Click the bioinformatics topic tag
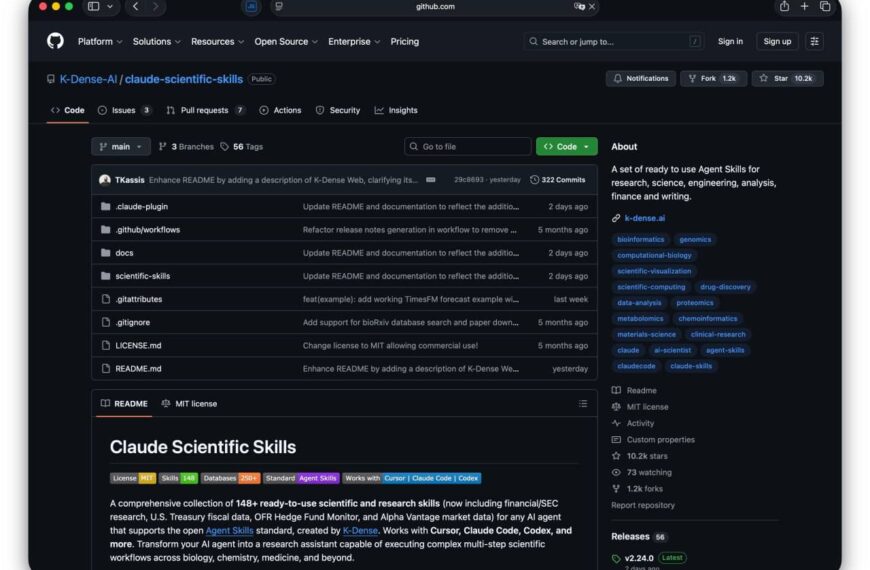The image size is (870, 570). (640, 239)
